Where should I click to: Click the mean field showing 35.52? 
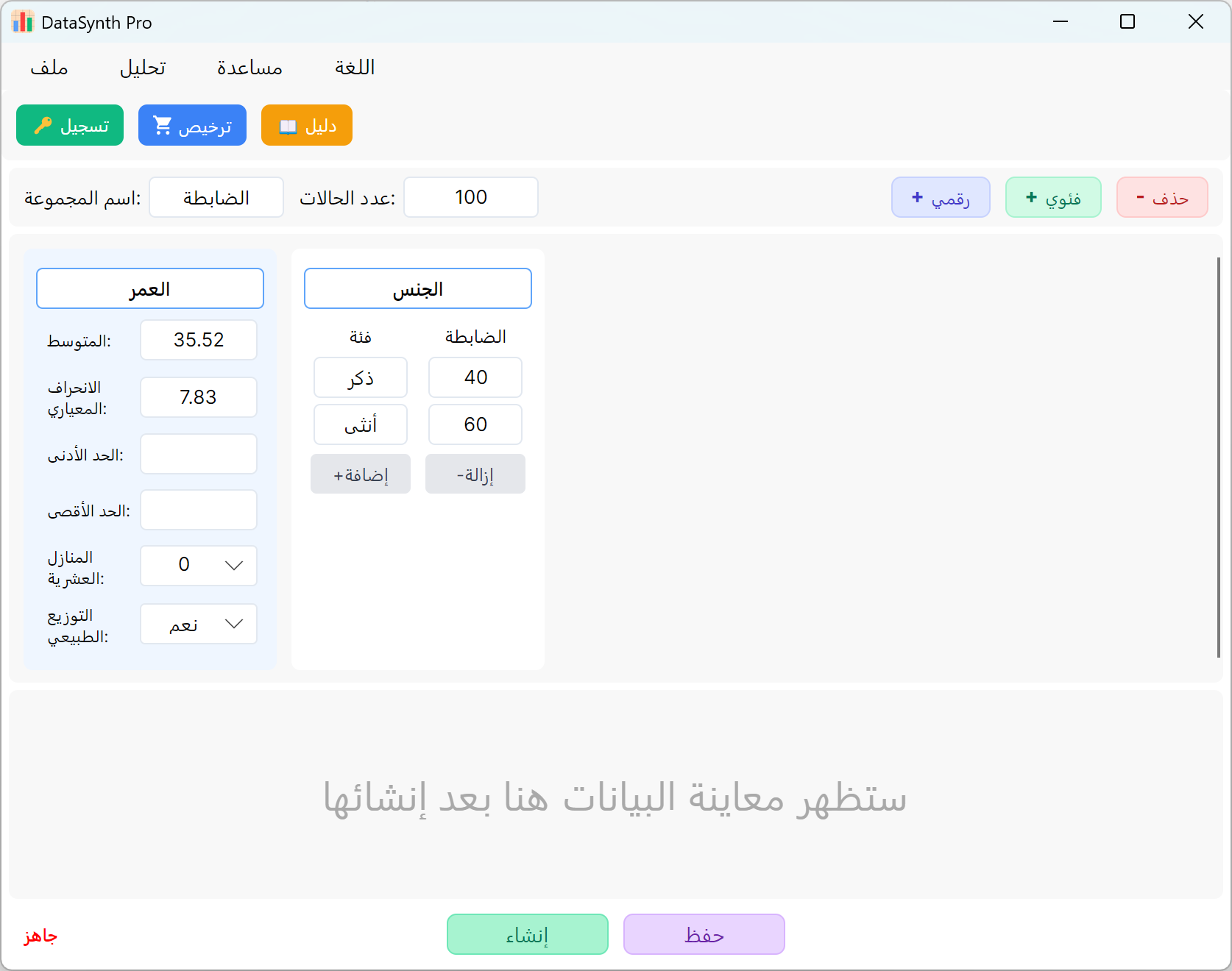click(199, 340)
